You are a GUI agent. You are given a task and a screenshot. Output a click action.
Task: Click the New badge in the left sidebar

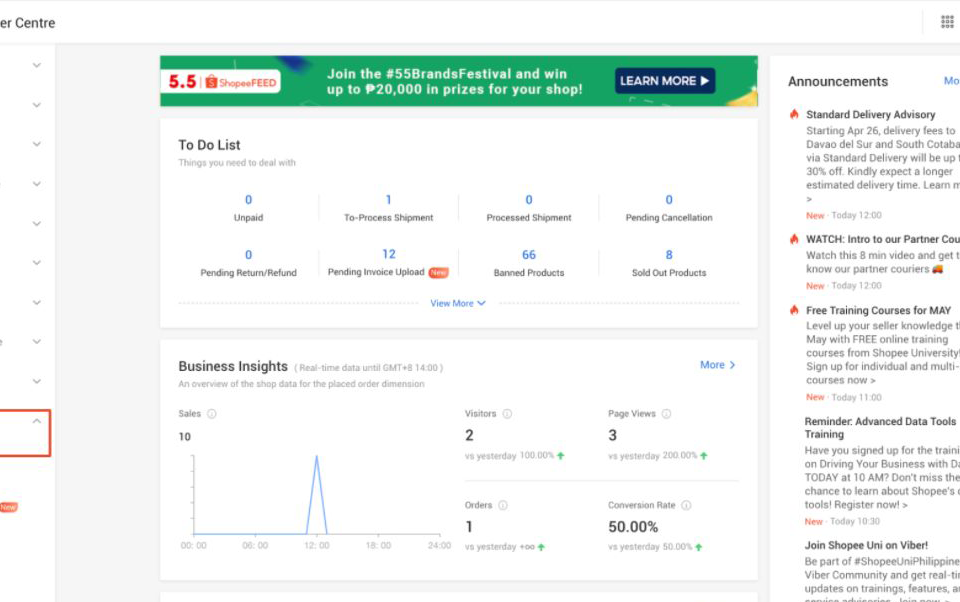point(6,507)
